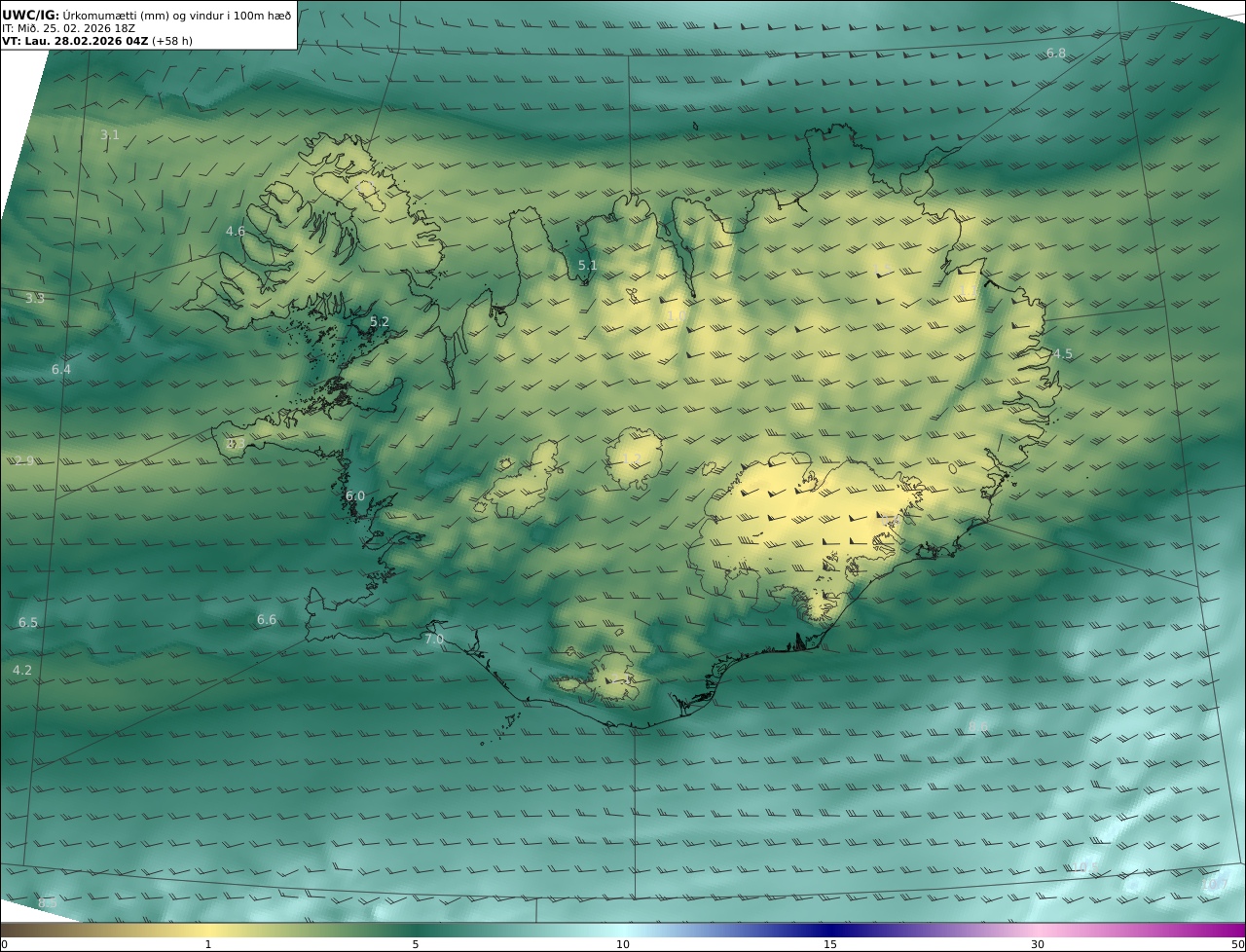Click the 50 mm end of the color scale
The height and width of the screenshot is (952, 1246).
pyautogui.click(x=1237, y=944)
